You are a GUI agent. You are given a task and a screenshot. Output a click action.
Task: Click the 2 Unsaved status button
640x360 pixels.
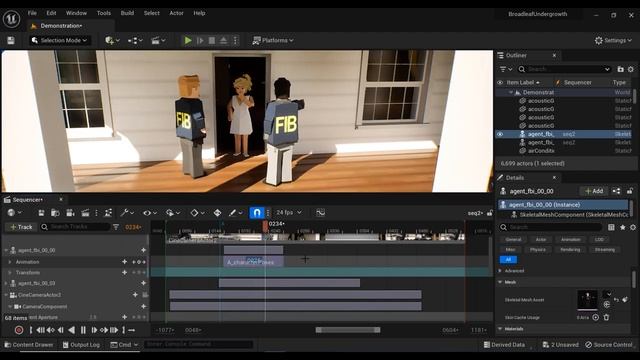pyautogui.click(x=560, y=345)
